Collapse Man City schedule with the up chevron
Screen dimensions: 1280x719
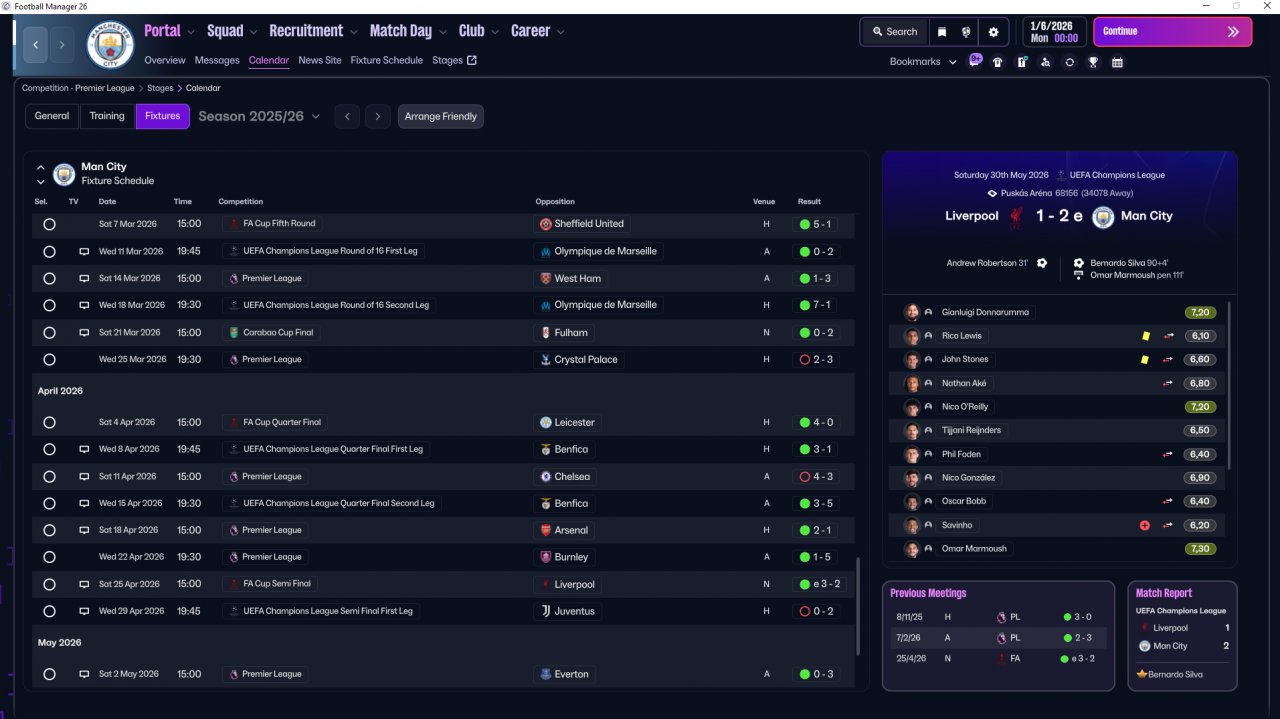tap(41, 168)
